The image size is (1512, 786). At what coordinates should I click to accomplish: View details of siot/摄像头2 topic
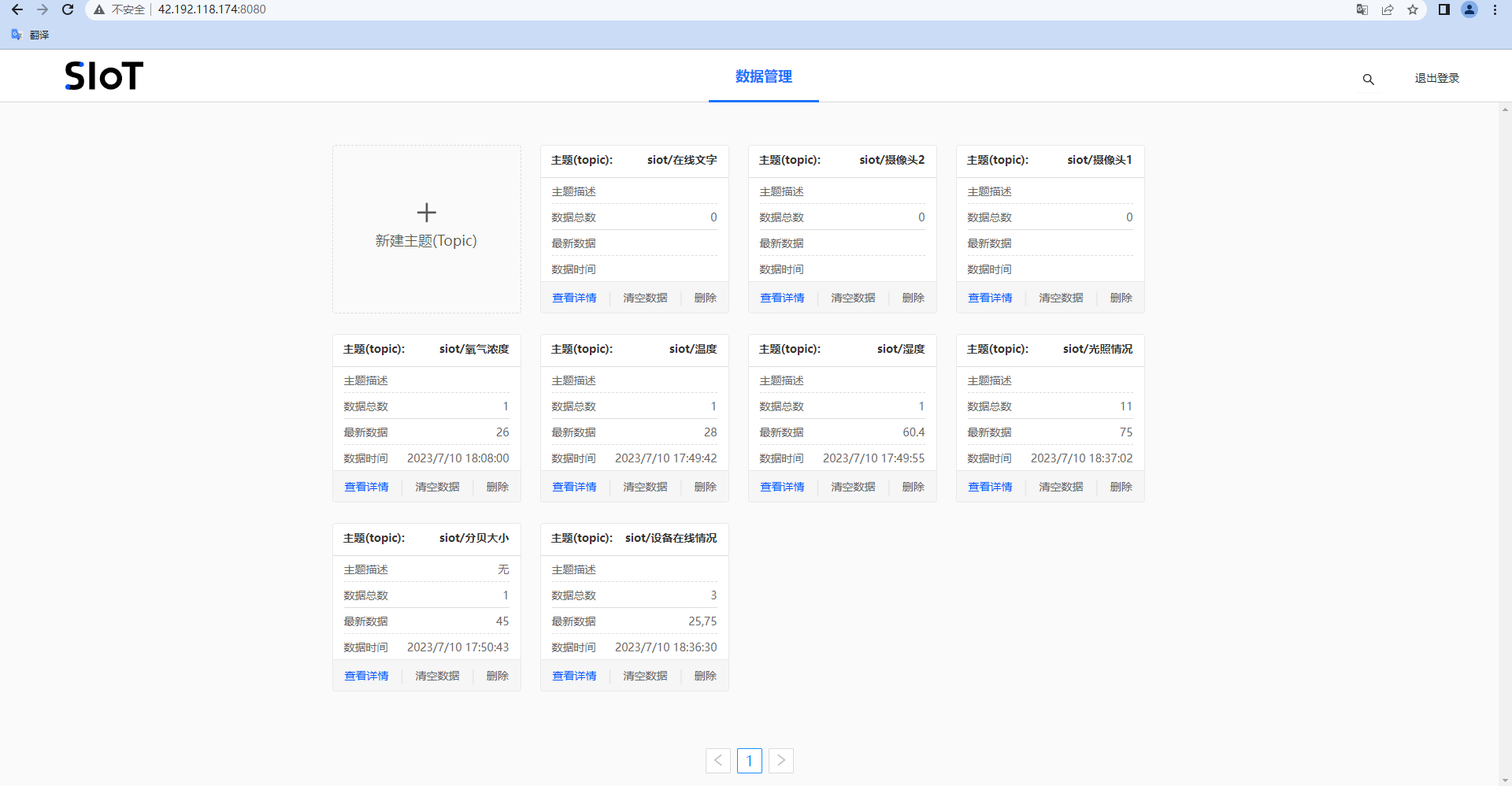[782, 298]
